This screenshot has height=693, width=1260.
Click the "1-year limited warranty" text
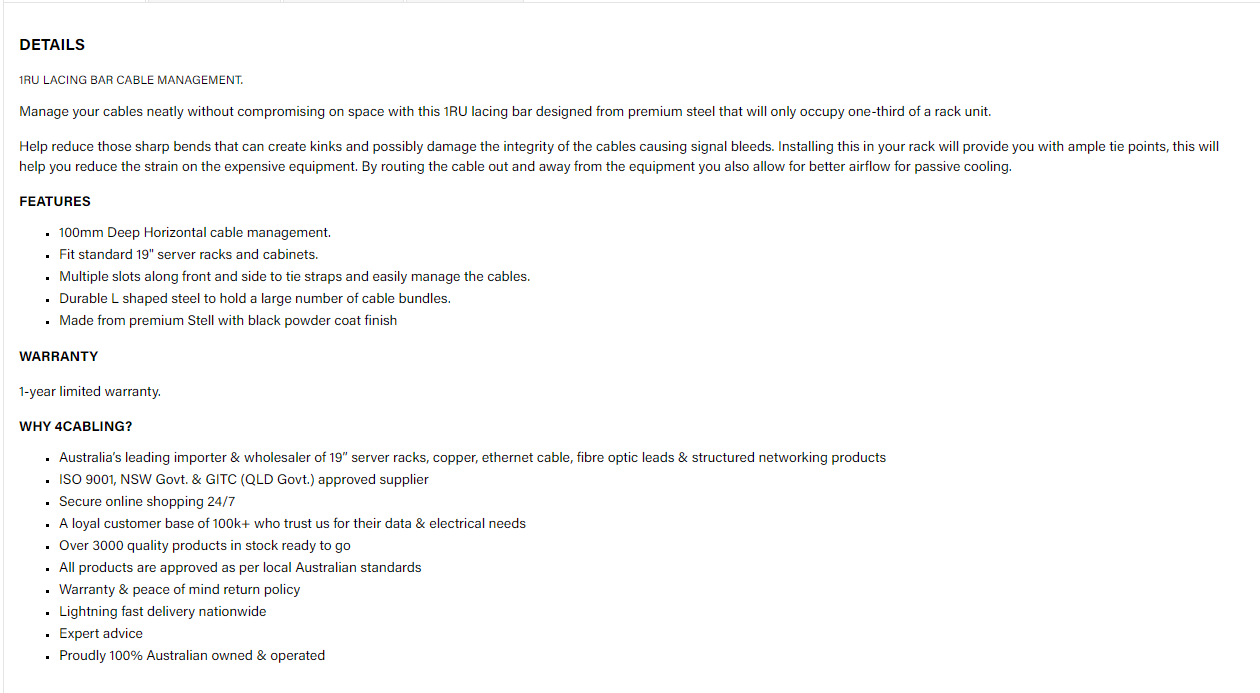(x=90, y=391)
